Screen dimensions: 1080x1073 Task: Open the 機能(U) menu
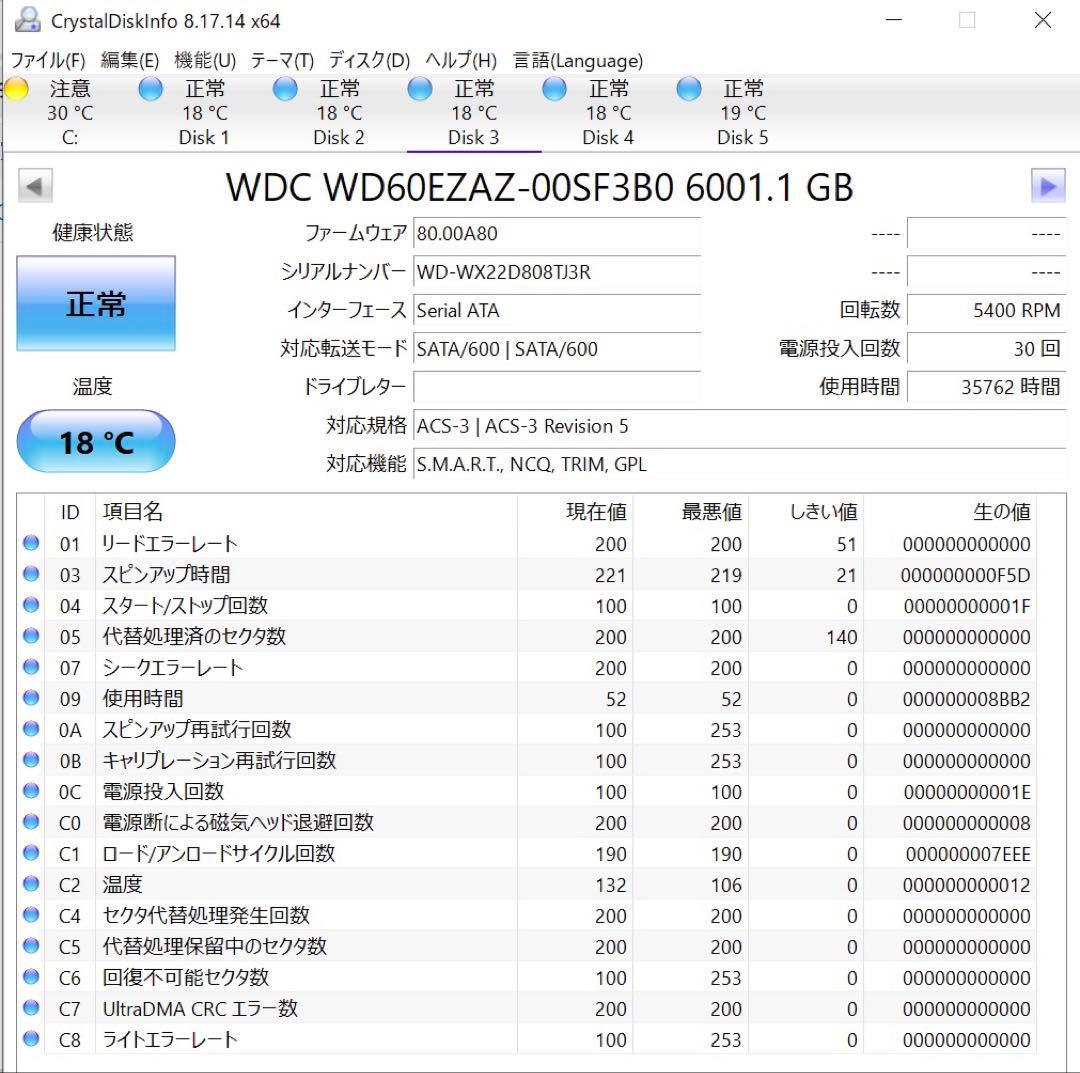pos(205,61)
